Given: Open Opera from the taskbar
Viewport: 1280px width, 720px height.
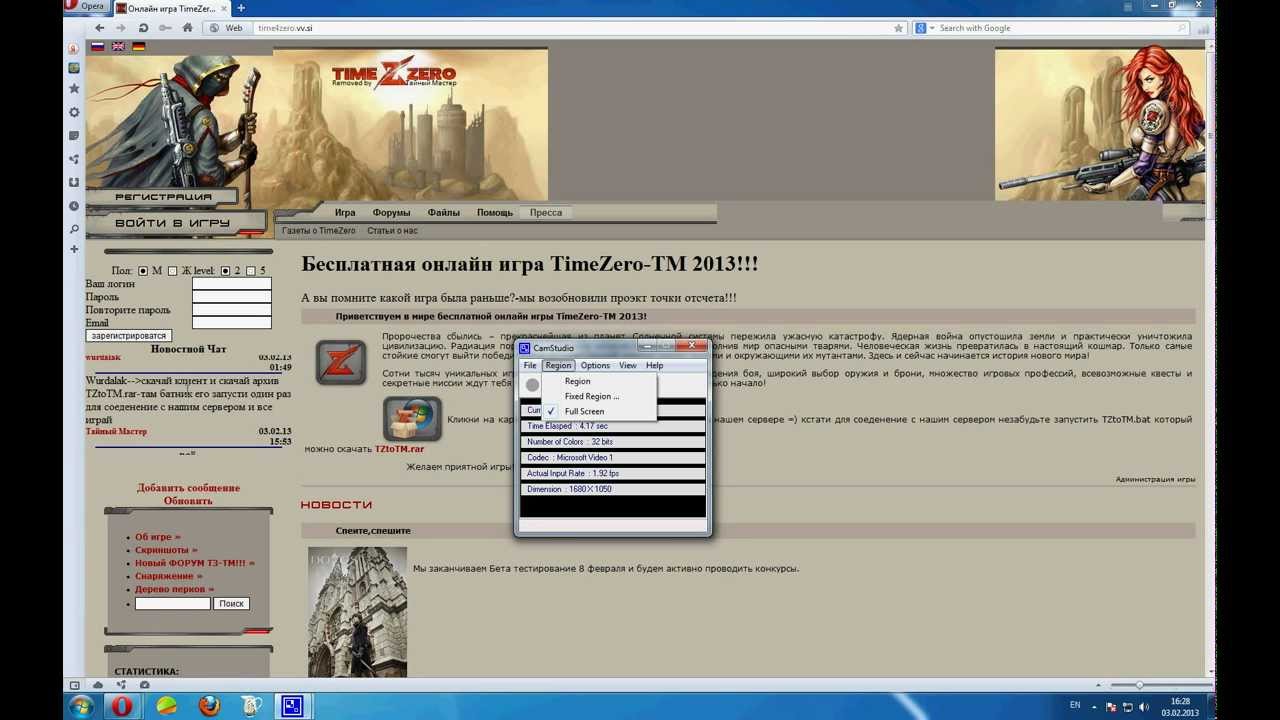Looking at the screenshot, I should coord(122,706).
